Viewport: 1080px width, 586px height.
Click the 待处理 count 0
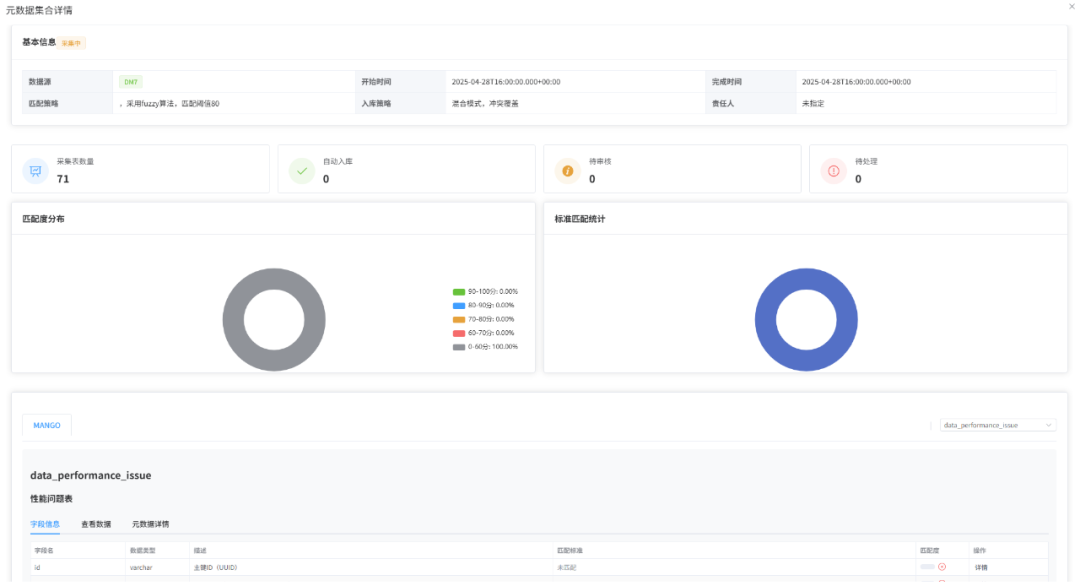(858, 179)
